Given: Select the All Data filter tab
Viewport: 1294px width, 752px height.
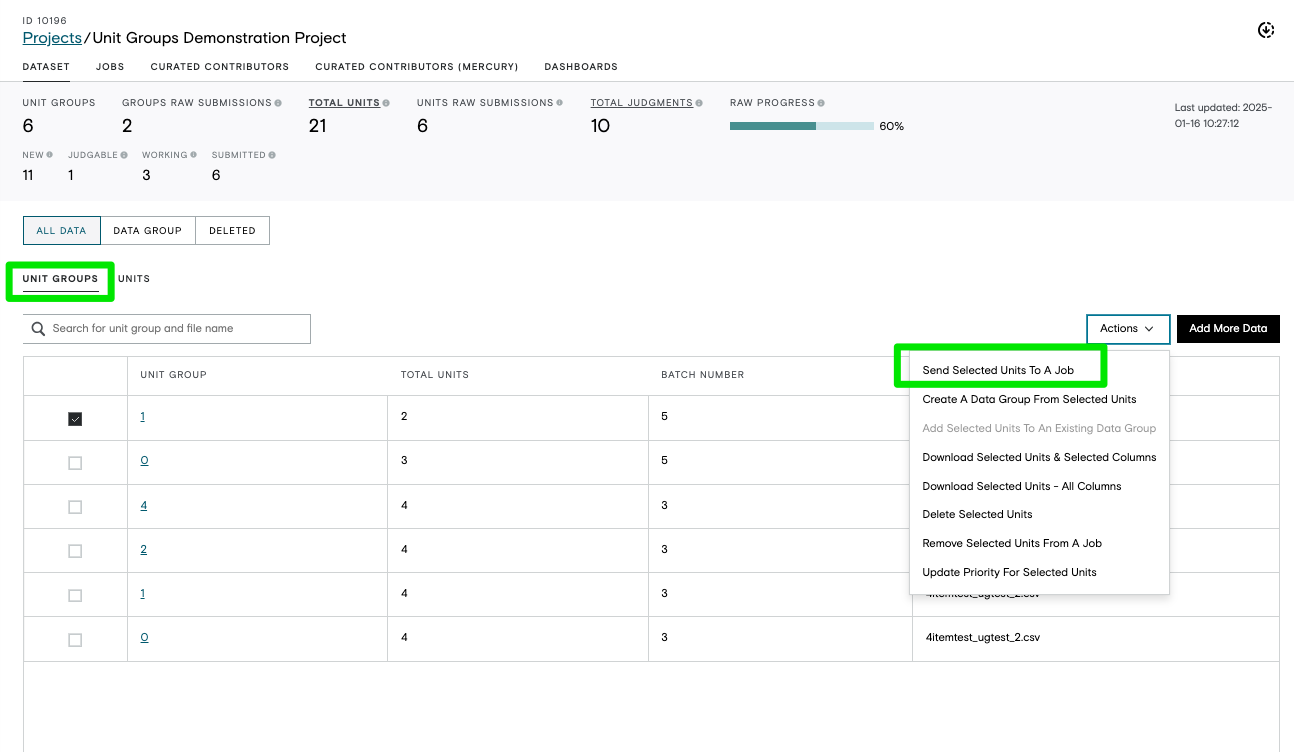Looking at the screenshot, I should (62, 230).
